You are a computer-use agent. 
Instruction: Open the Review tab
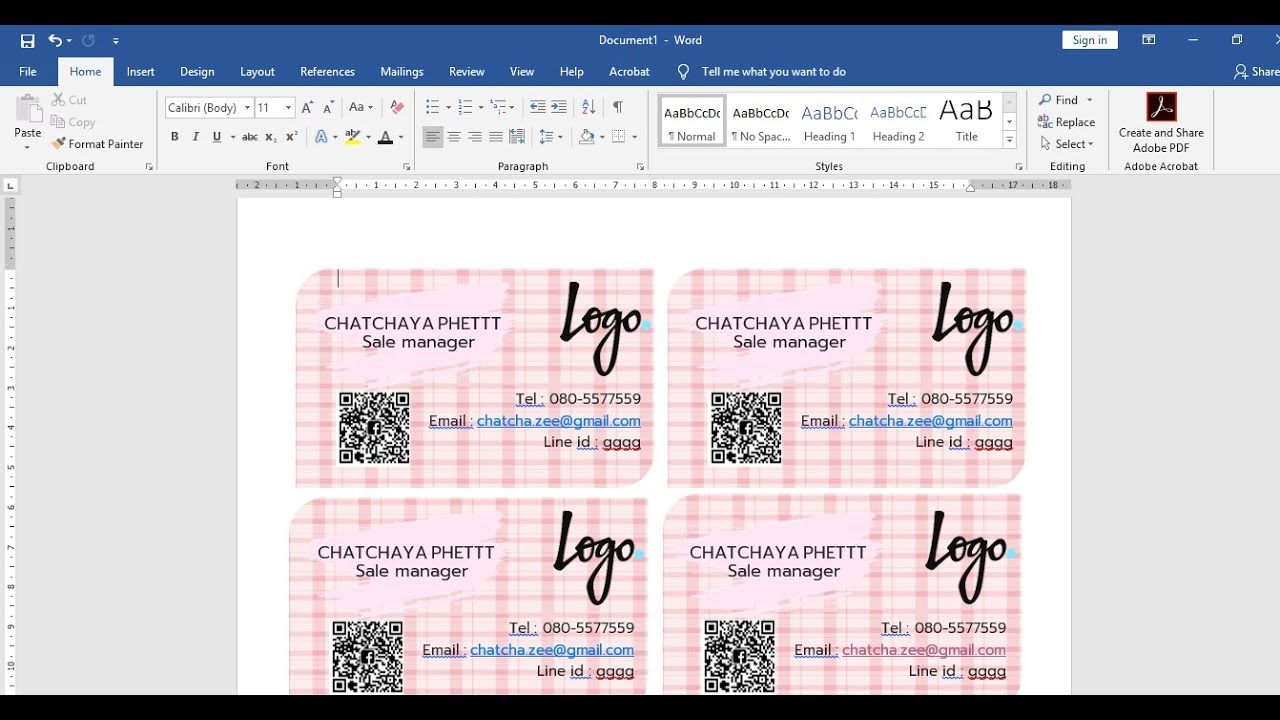[466, 72]
